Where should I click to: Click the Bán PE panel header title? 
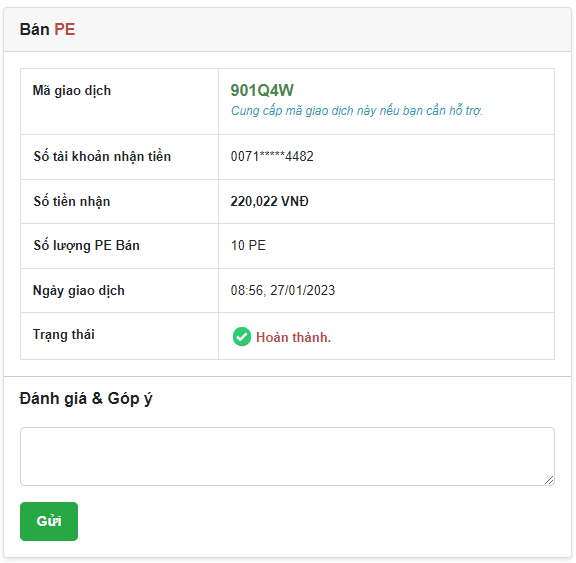[47, 29]
